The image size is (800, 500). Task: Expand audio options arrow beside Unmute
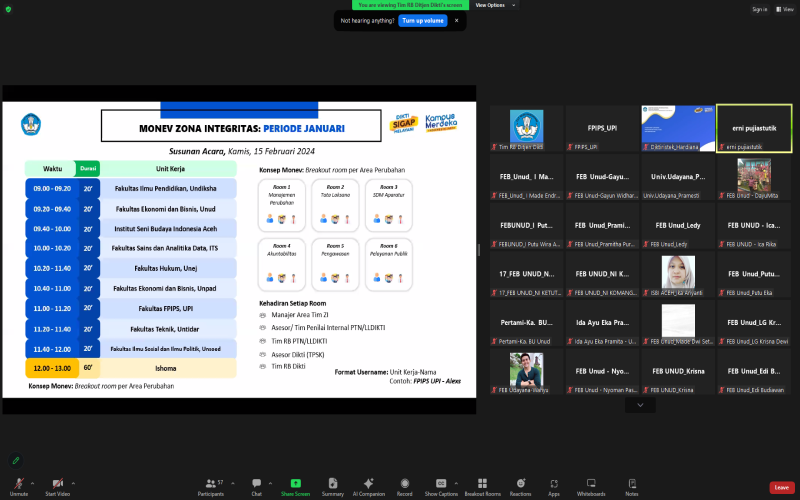[x=33, y=481]
